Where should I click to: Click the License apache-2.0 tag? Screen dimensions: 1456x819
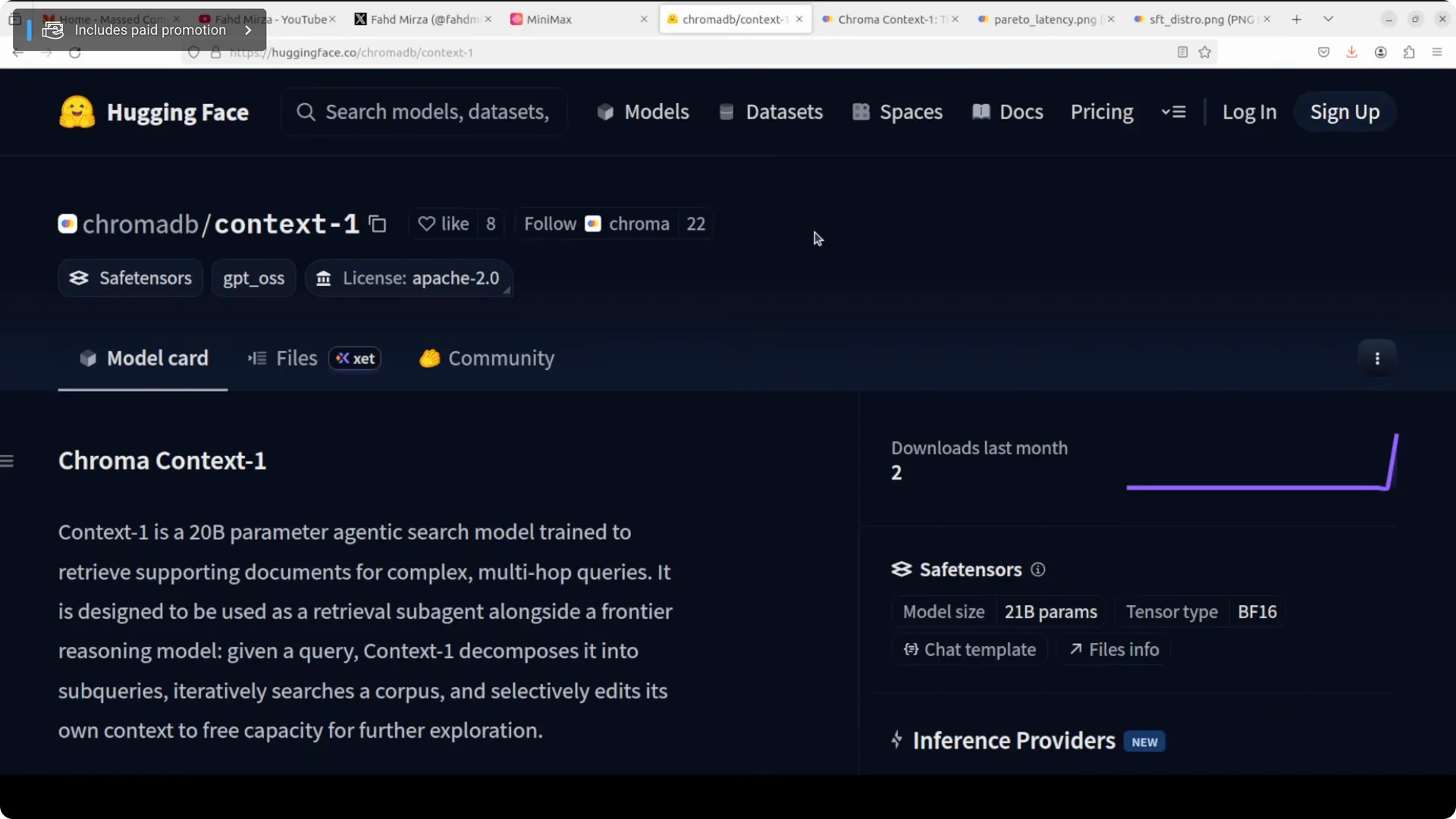pyautogui.click(x=409, y=278)
